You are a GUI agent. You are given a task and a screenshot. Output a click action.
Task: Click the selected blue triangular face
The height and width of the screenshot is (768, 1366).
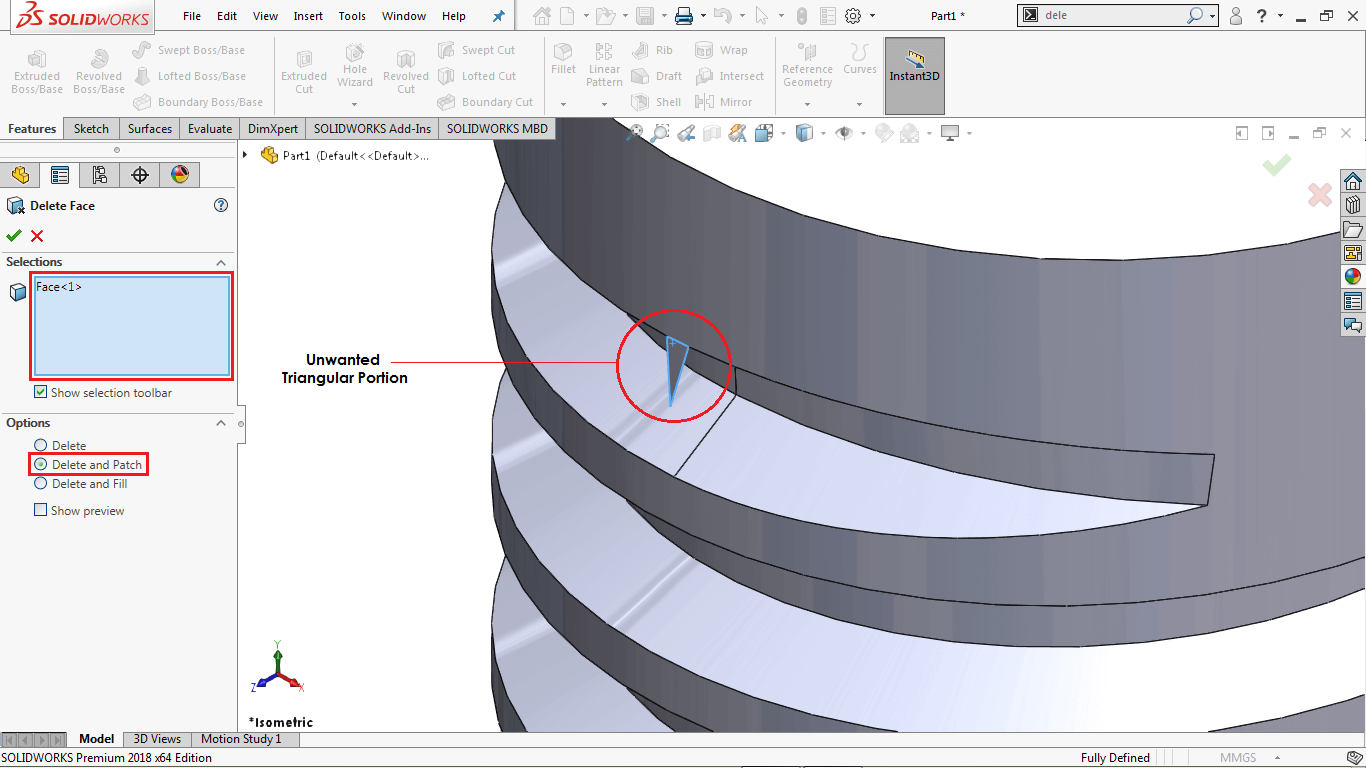pyautogui.click(x=675, y=366)
